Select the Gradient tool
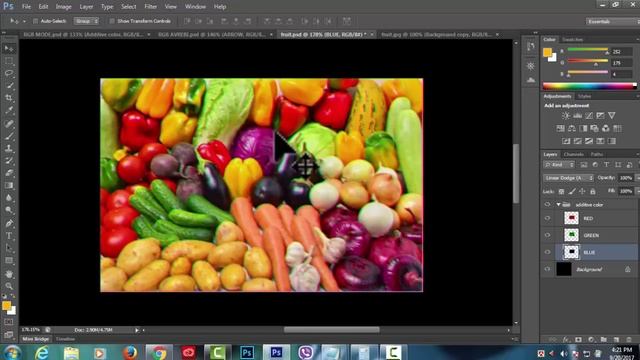The width and height of the screenshot is (640, 360). pyautogui.click(x=9, y=185)
